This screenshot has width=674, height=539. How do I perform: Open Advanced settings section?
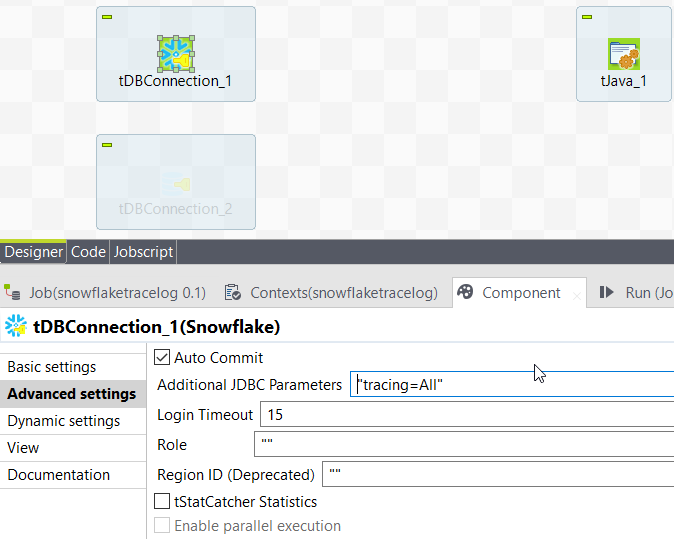(x=73, y=394)
